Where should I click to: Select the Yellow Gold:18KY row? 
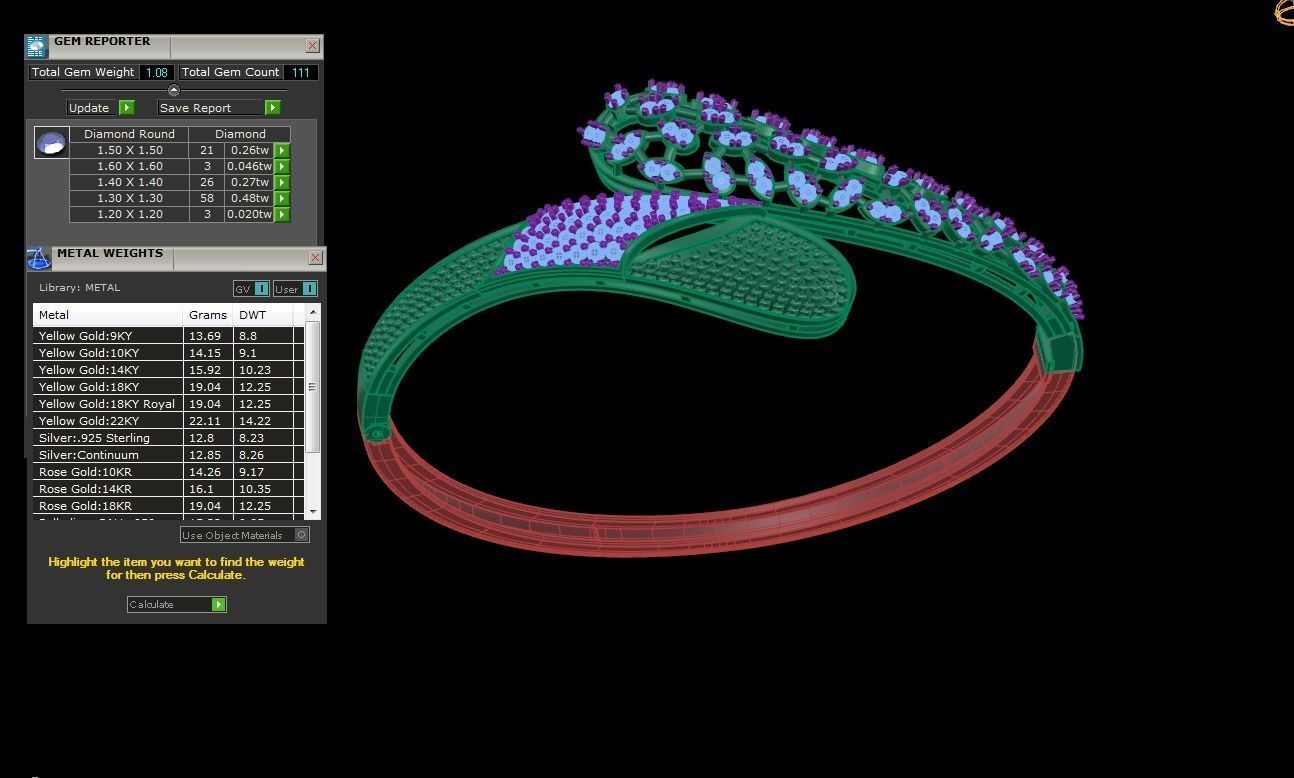tap(168, 387)
